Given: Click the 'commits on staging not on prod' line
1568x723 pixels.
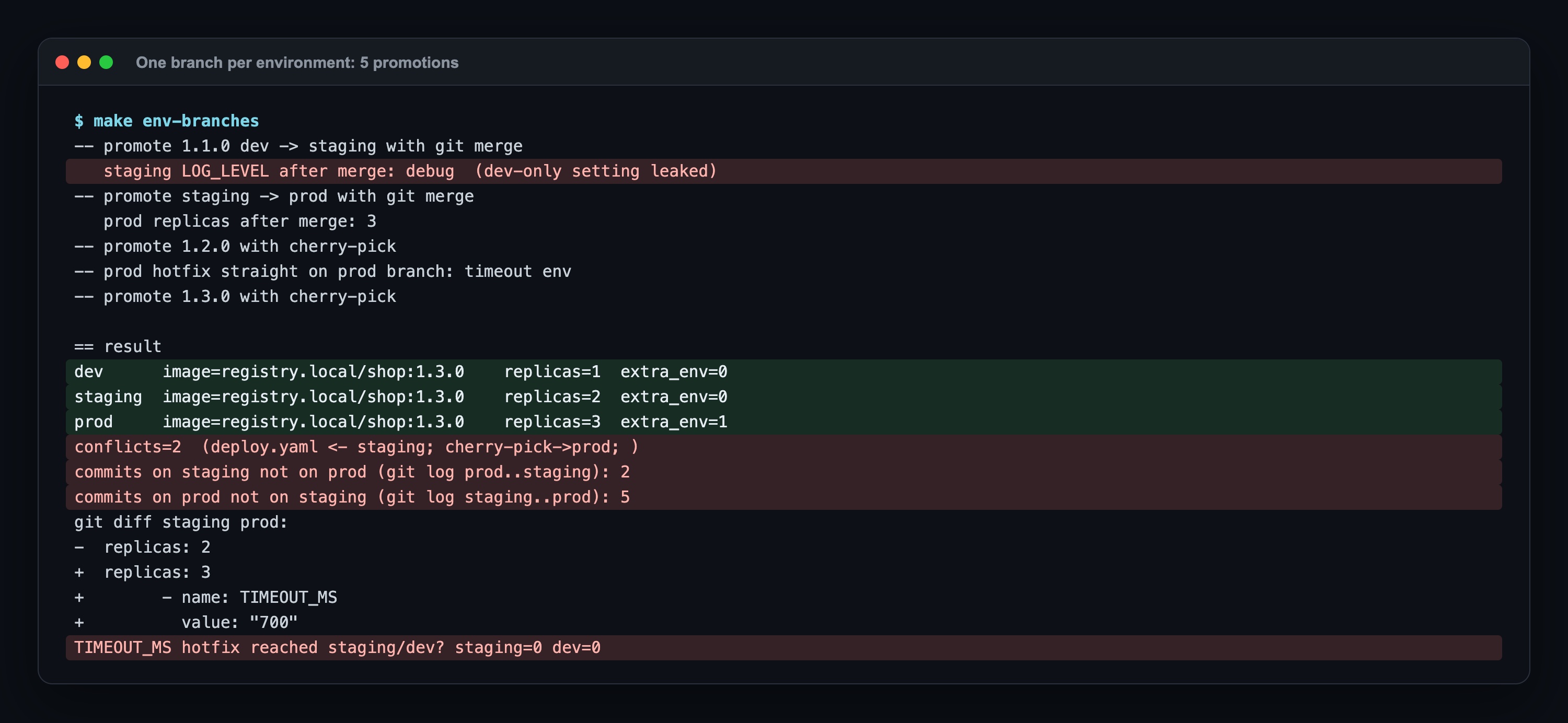Looking at the screenshot, I should (783, 472).
